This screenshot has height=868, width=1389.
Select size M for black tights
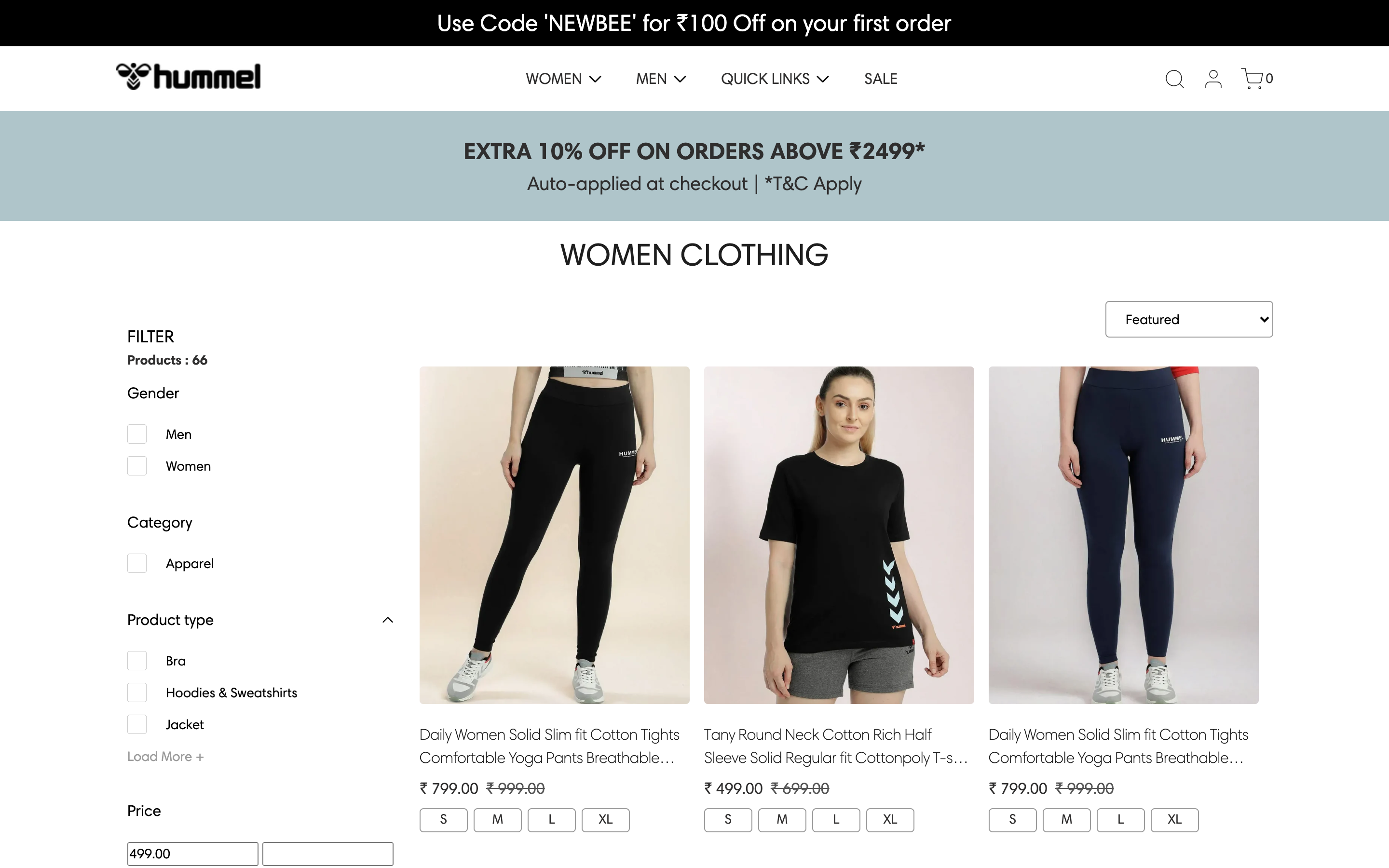coord(497,820)
